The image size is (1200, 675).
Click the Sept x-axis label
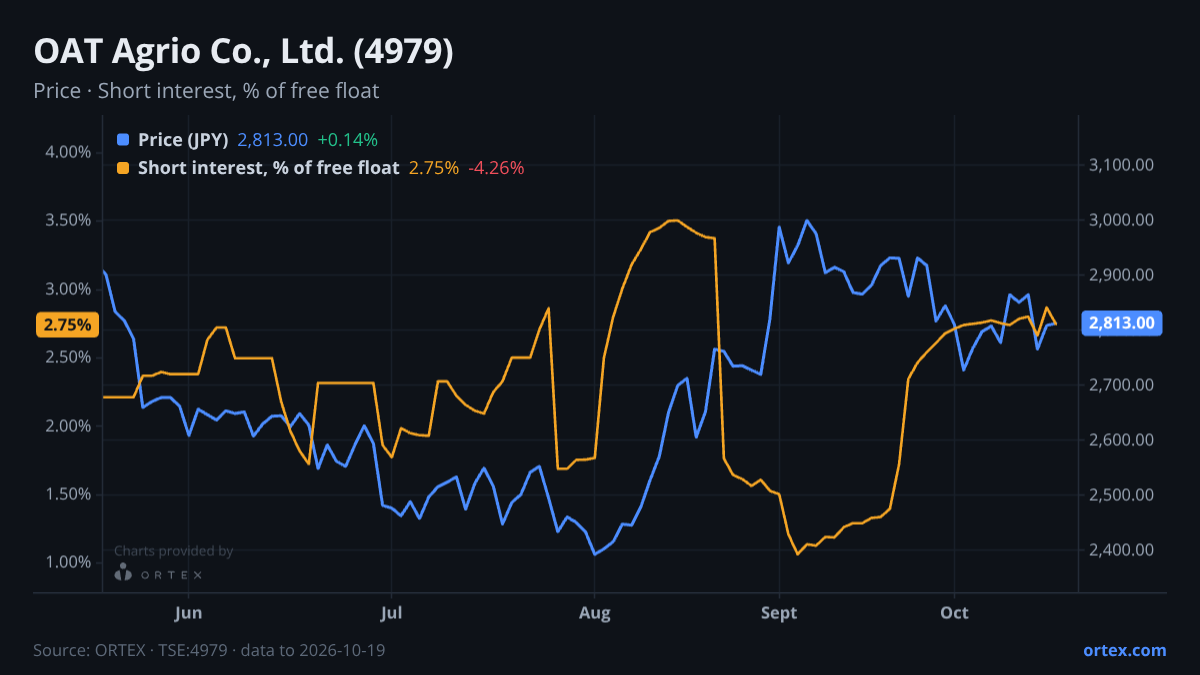pyautogui.click(x=779, y=613)
